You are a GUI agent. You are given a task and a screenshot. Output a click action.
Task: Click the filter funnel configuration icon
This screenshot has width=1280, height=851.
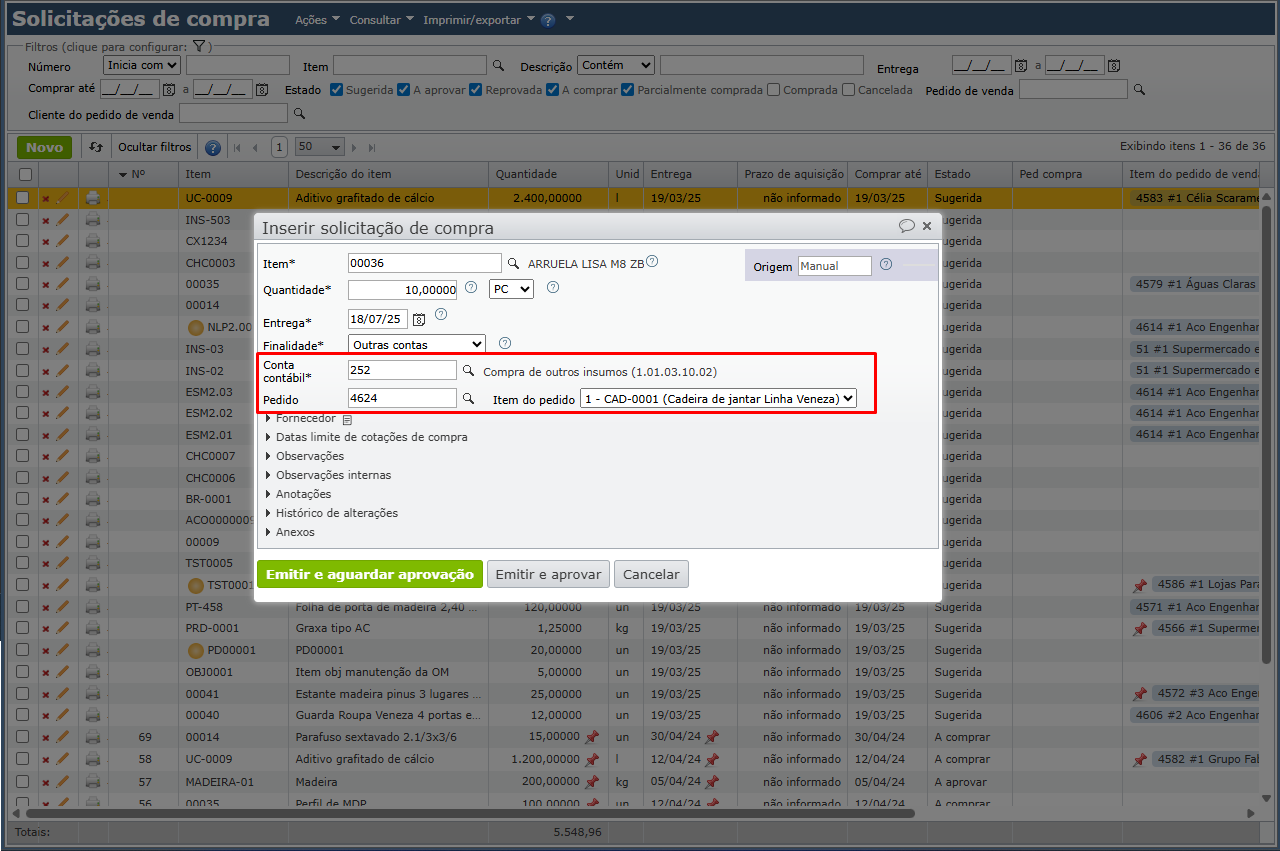pyautogui.click(x=199, y=47)
